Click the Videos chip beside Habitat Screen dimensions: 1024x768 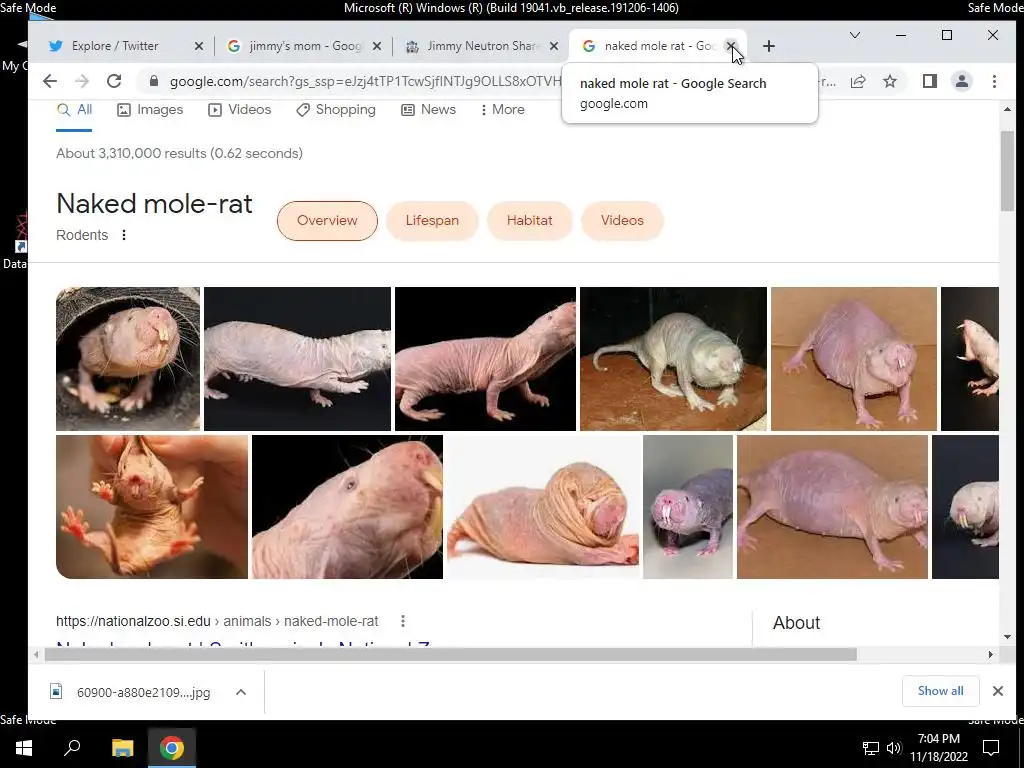(622, 221)
